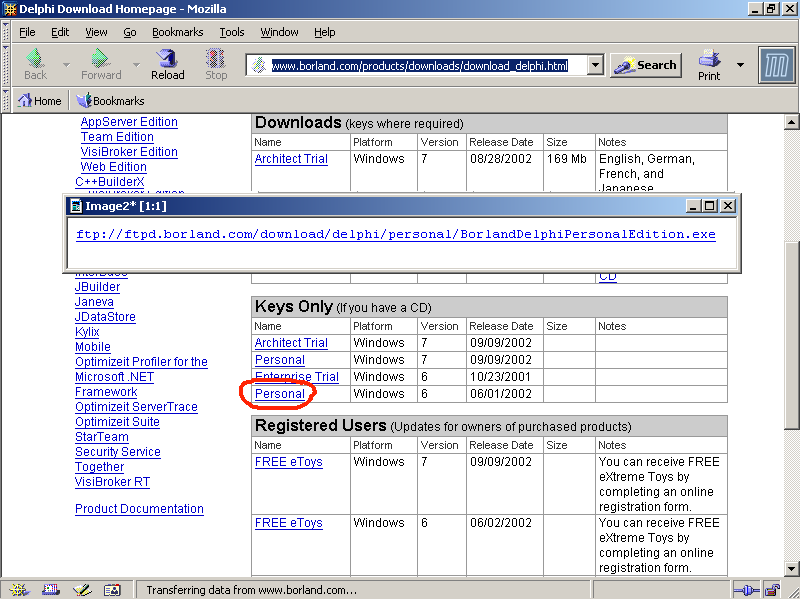Collapse the menu bar using its grippy
800x600 pixels.
pos(6,32)
